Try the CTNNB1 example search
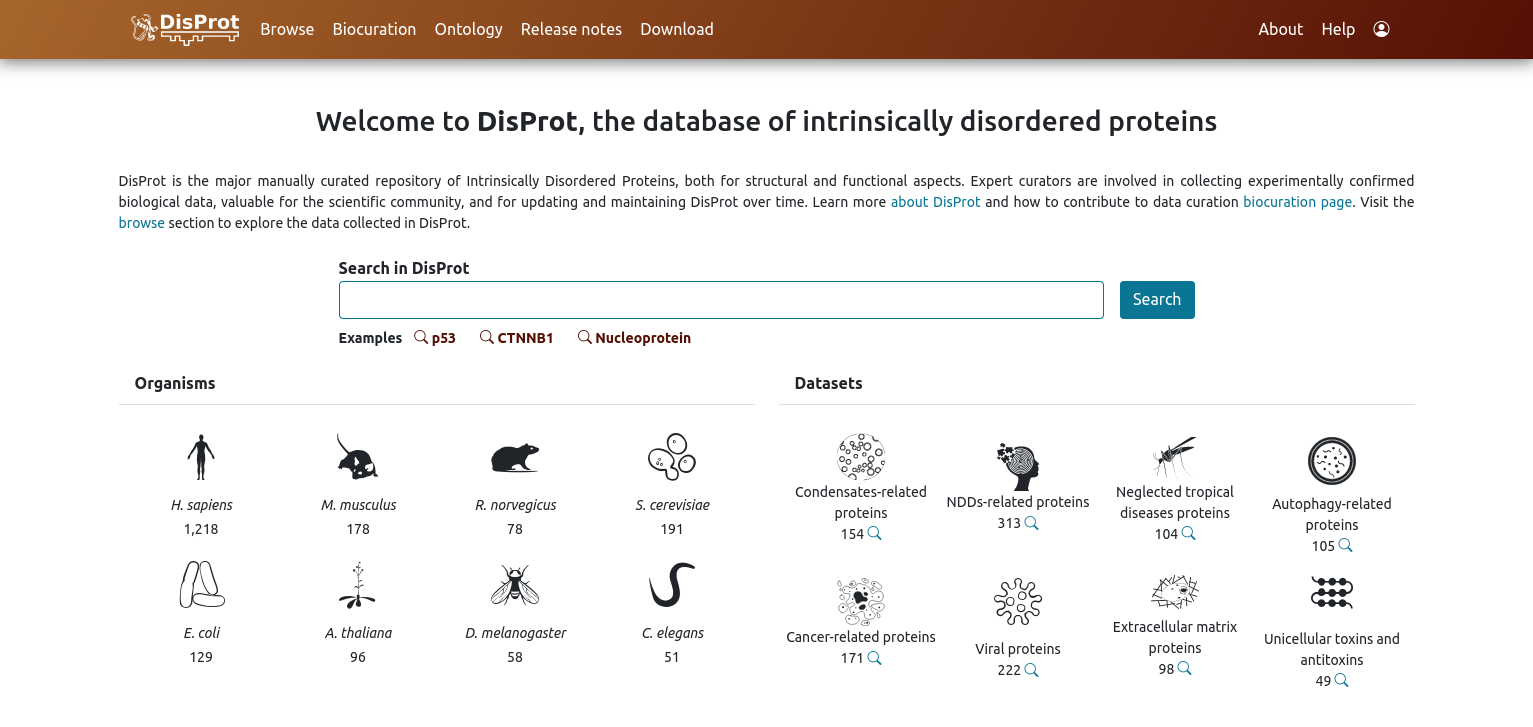This screenshot has height=727, width=1533. point(517,338)
